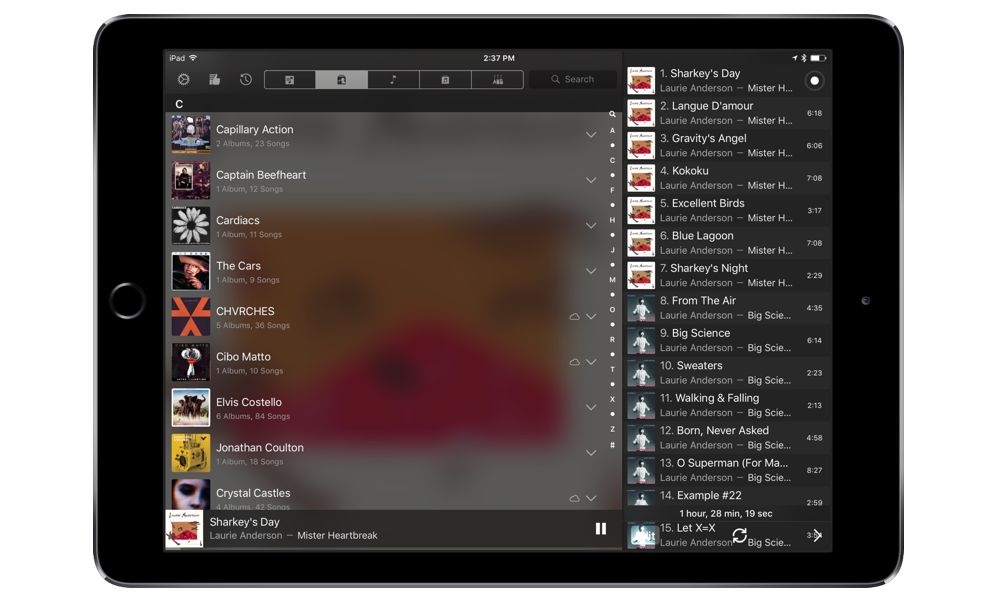Tap the cloud icon on Crystal Castles row
Viewport: 1000px width, 605px height.
(x=574, y=498)
